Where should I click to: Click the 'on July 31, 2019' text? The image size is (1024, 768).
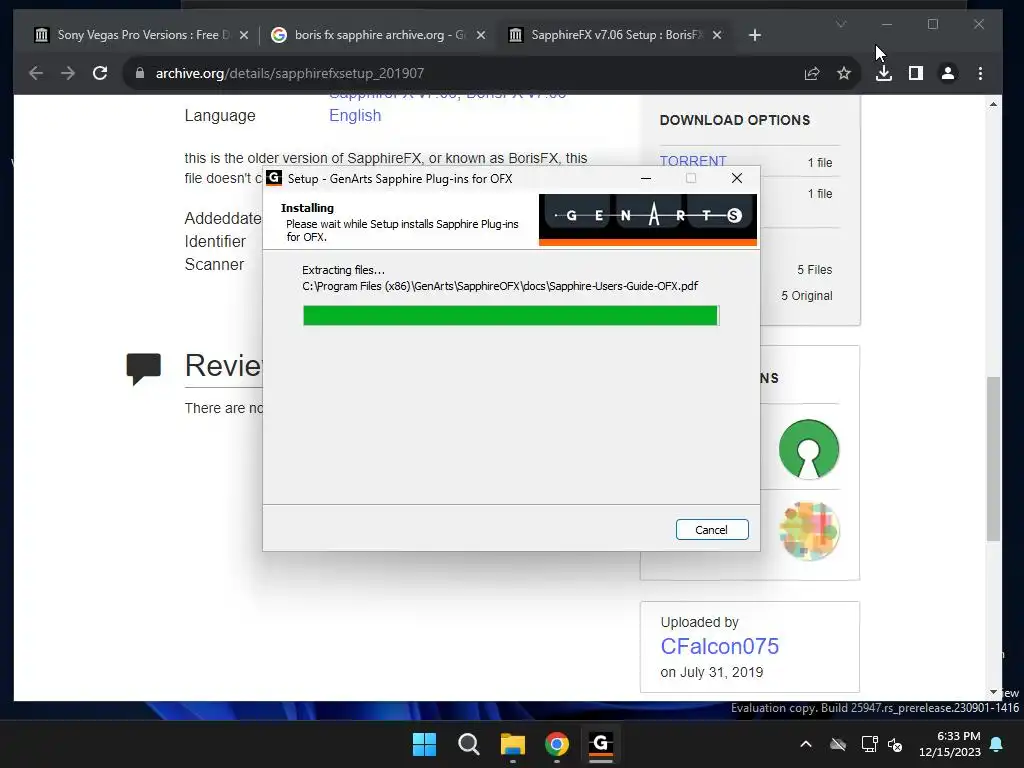(x=712, y=672)
